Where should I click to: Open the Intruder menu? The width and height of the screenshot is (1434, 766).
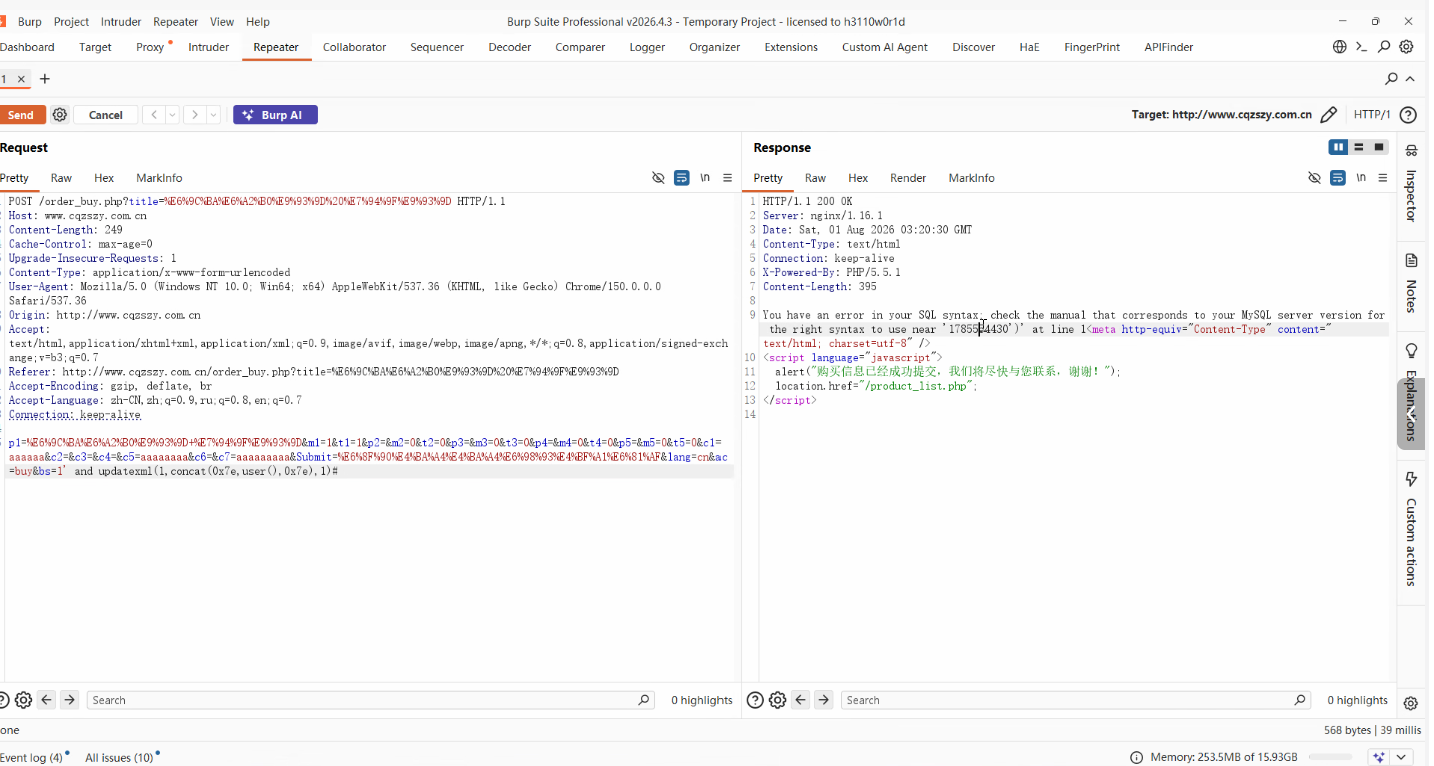[x=121, y=21]
